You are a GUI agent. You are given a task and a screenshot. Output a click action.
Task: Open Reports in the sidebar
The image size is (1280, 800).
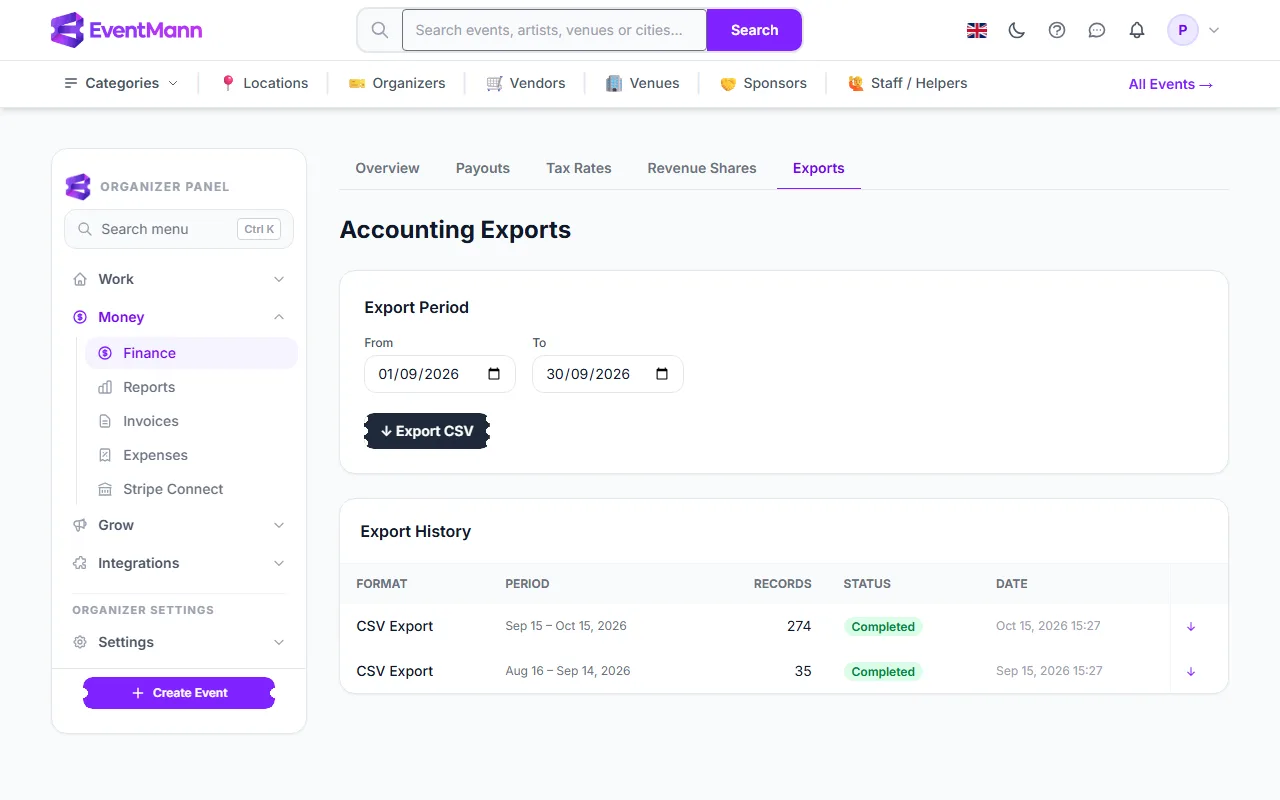191,387
